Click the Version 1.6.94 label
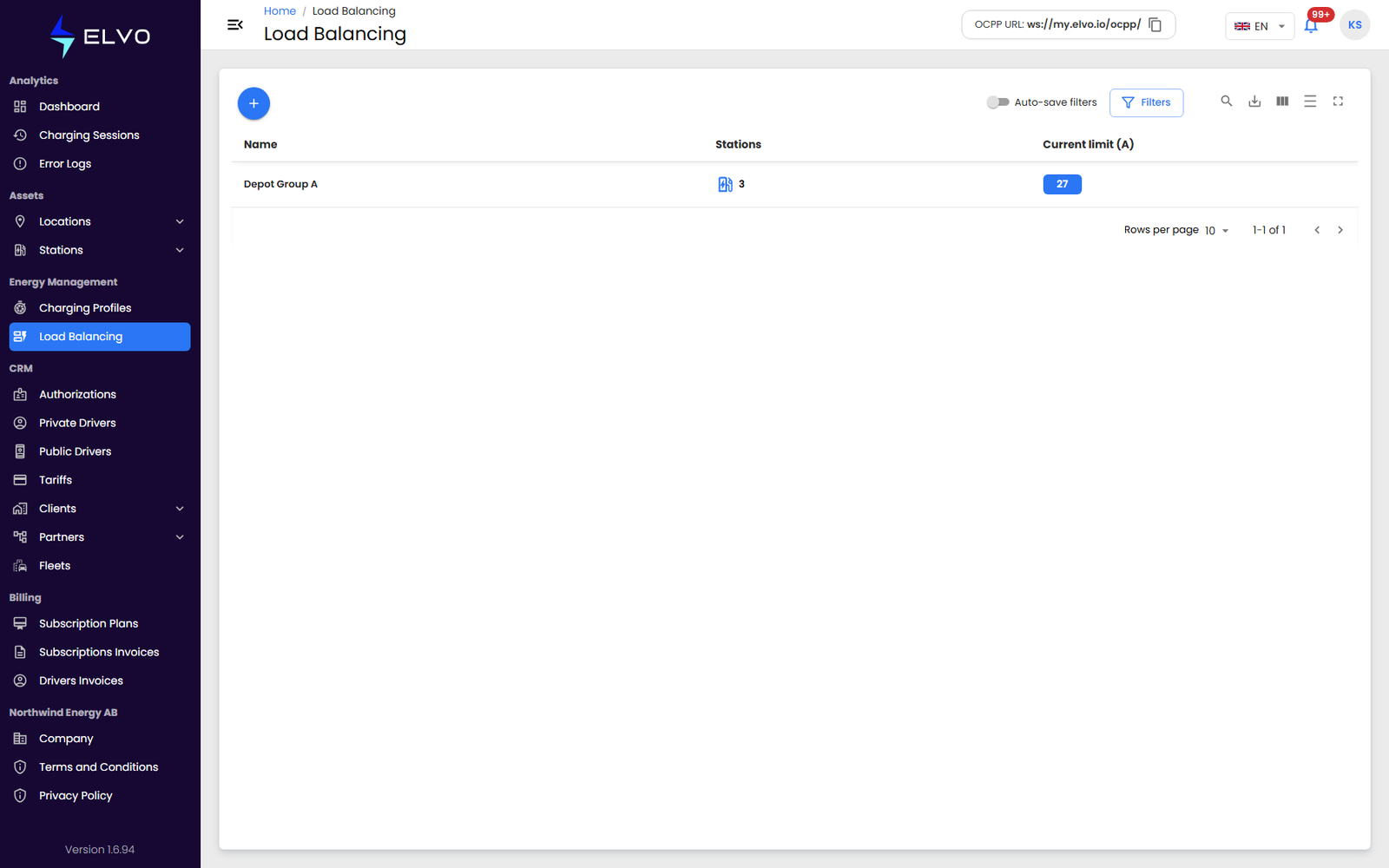This screenshot has height=868, width=1389. (x=100, y=850)
